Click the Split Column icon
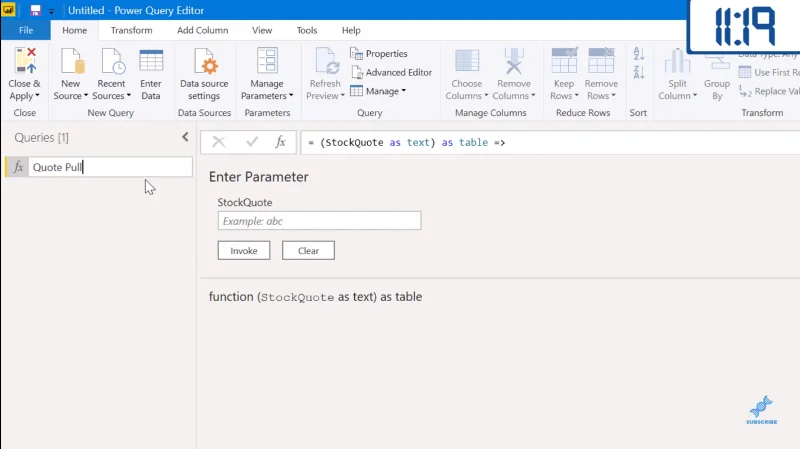The height and width of the screenshot is (449, 800). 678,61
